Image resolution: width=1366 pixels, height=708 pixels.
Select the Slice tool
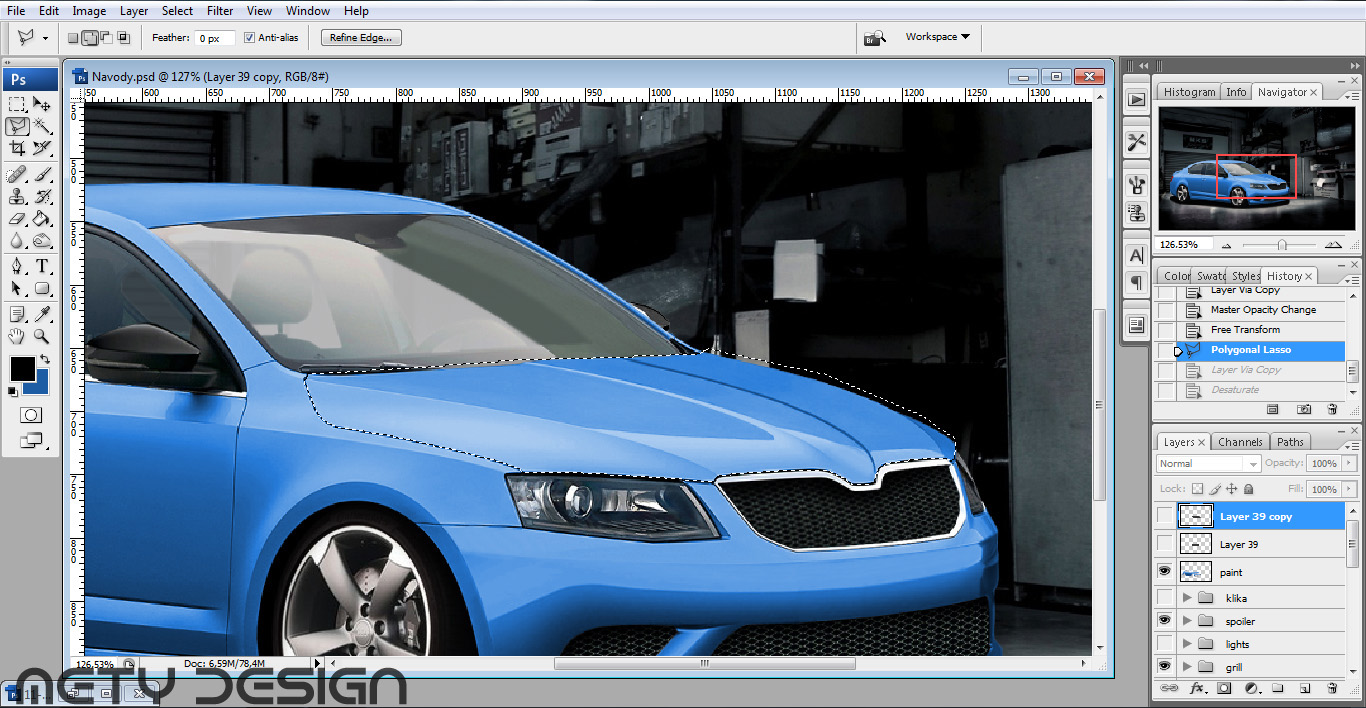(x=42, y=148)
